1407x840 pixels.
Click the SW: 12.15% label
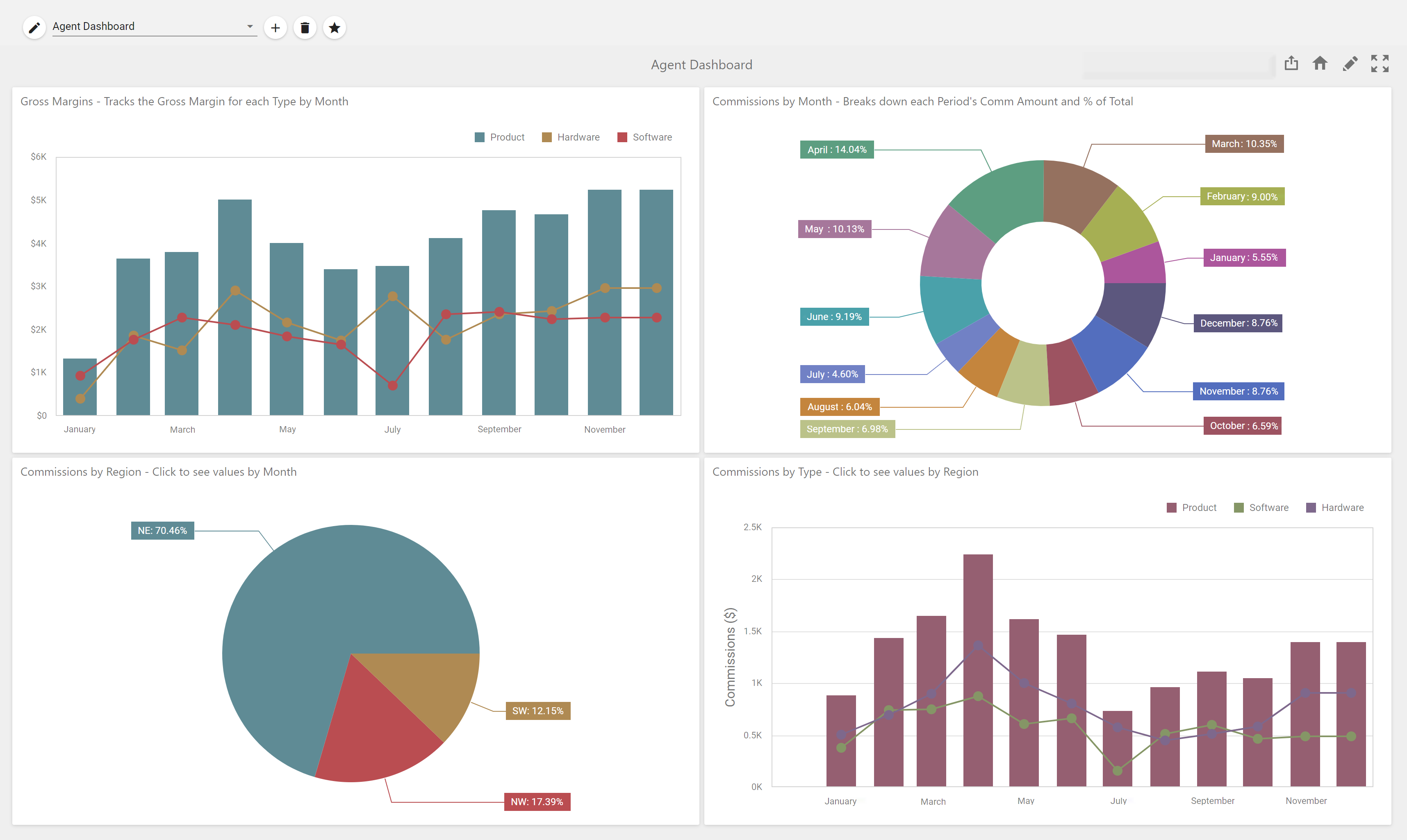pos(538,711)
